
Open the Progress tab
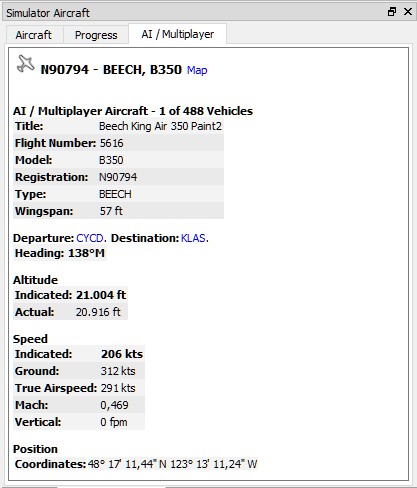pos(96,35)
